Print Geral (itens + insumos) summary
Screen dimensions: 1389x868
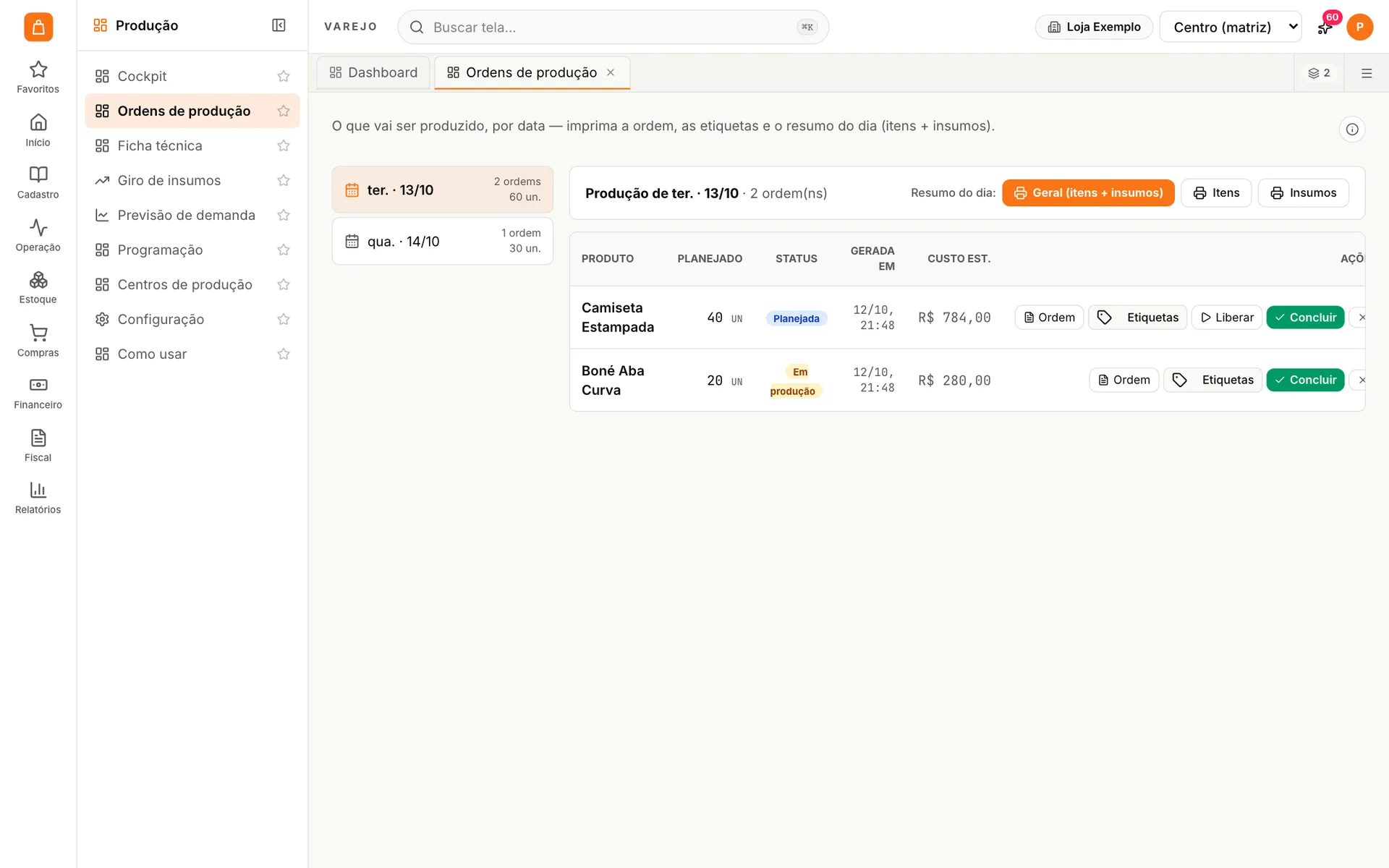[x=1088, y=193]
